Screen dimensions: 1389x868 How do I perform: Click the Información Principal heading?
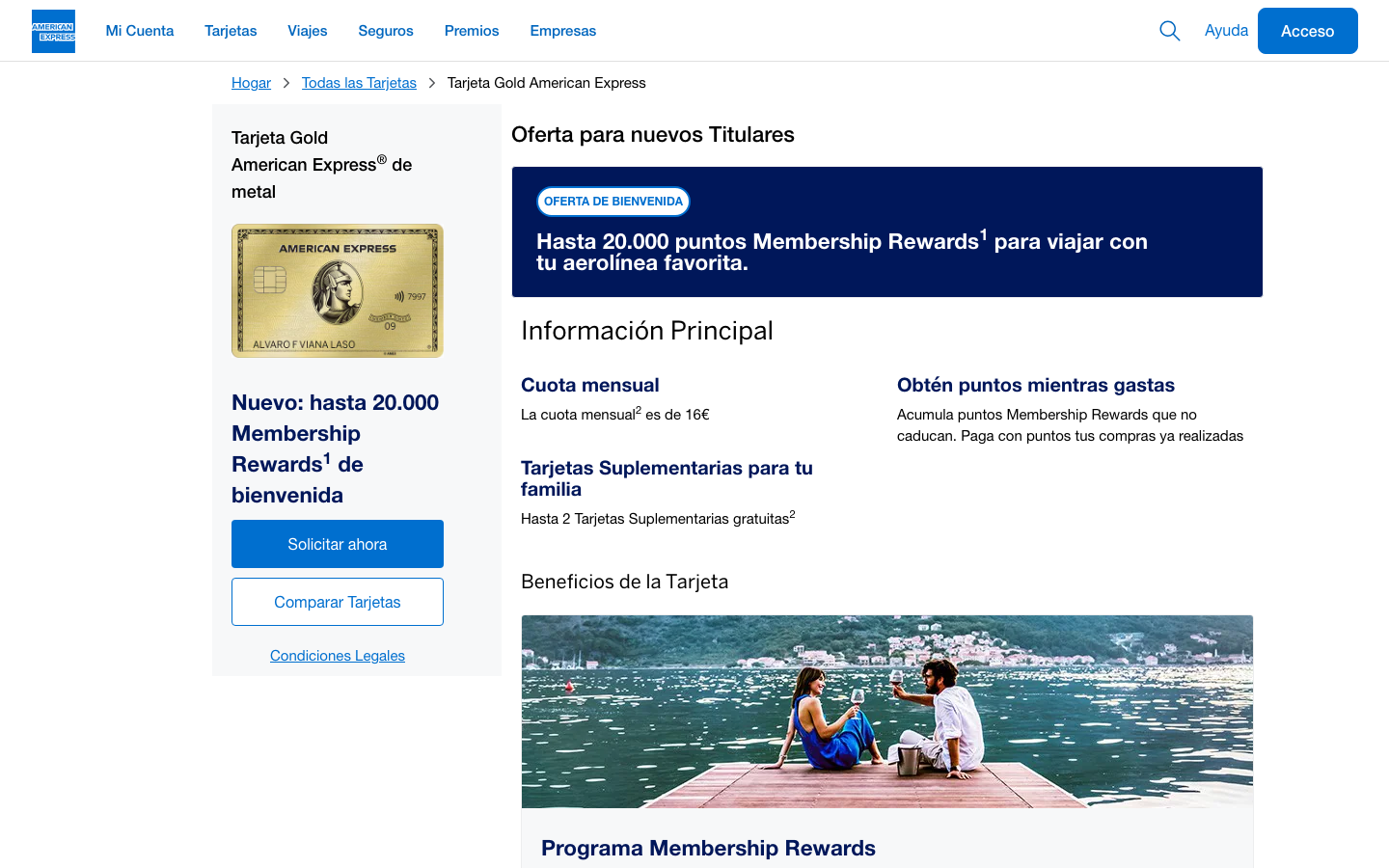click(x=647, y=331)
